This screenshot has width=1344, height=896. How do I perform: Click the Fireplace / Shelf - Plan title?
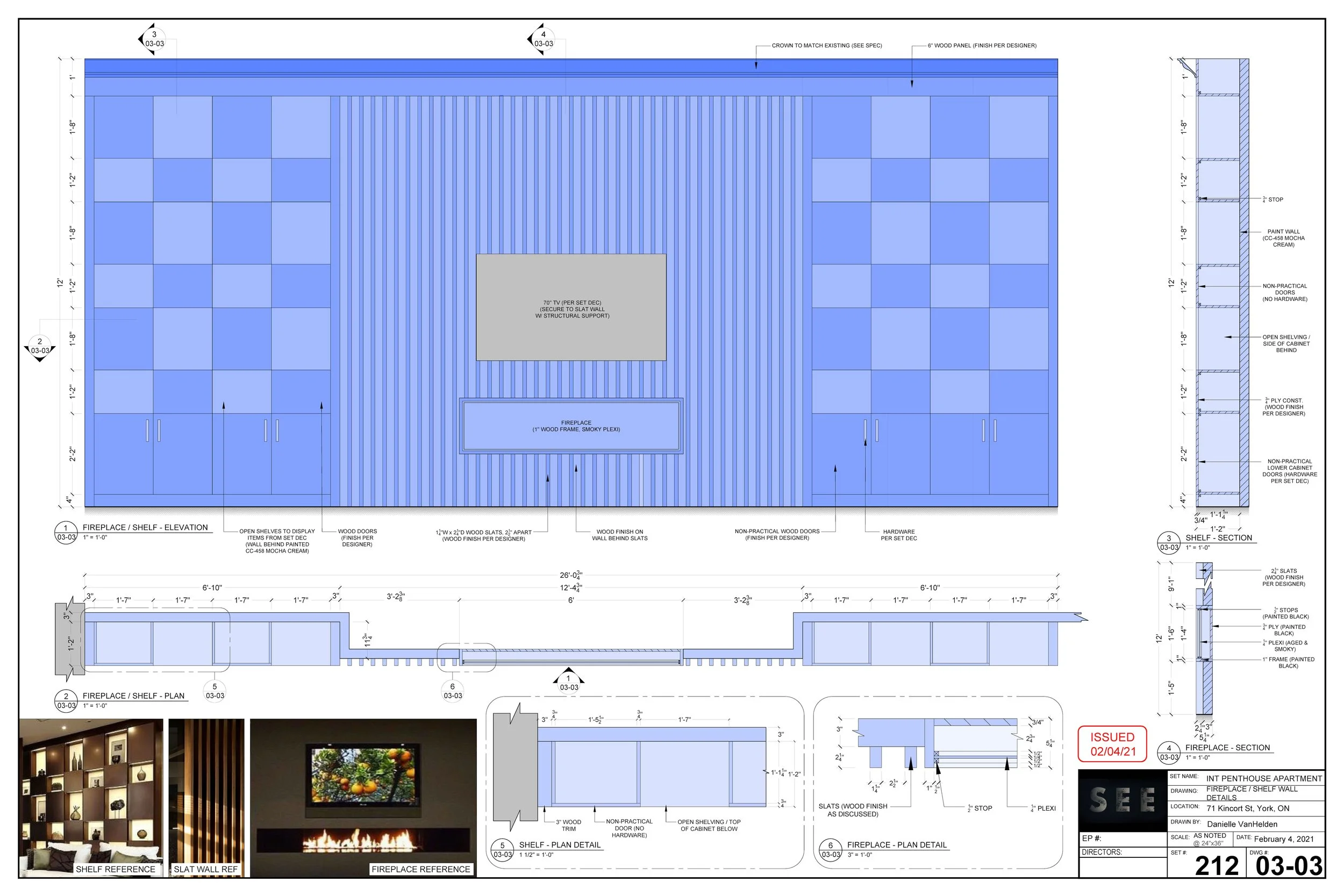pyautogui.click(x=133, y=696)
